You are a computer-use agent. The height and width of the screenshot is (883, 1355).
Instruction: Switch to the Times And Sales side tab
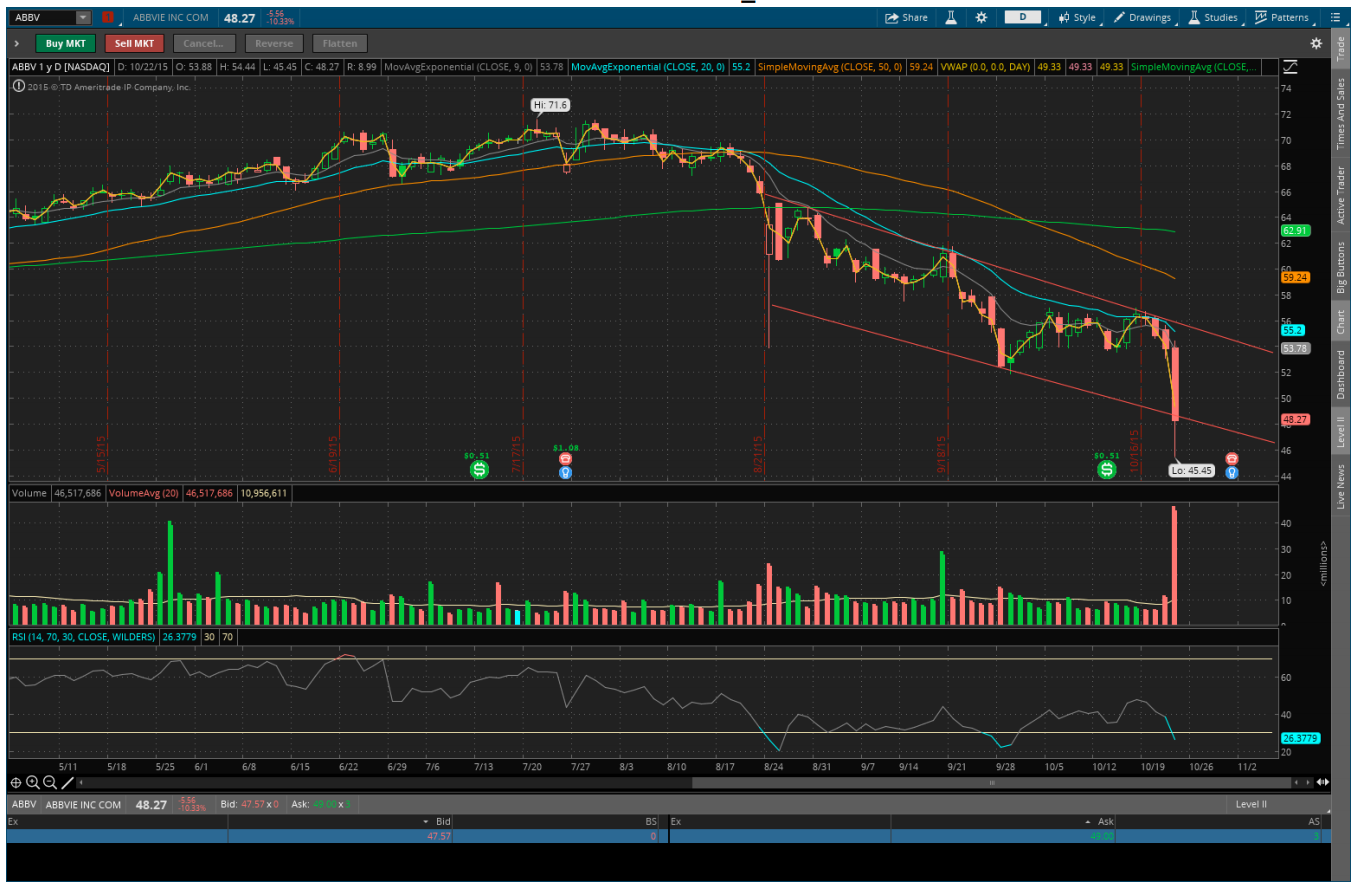coord(1341,114)
